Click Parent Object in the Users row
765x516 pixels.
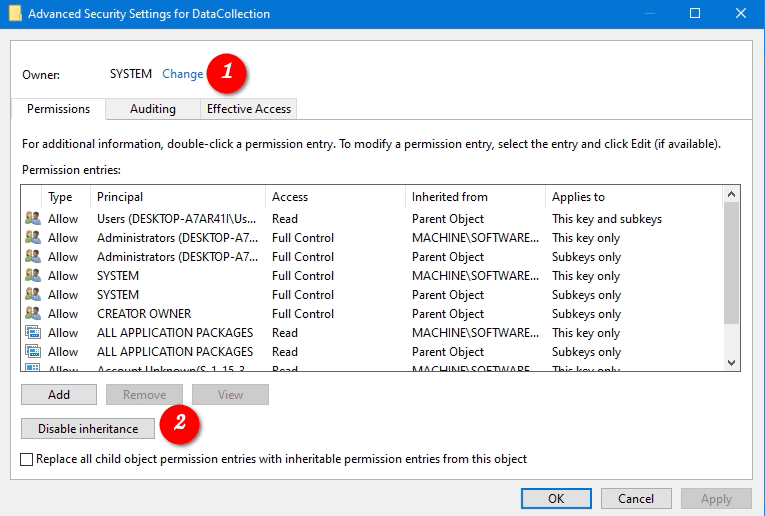[x=447, y=219]
